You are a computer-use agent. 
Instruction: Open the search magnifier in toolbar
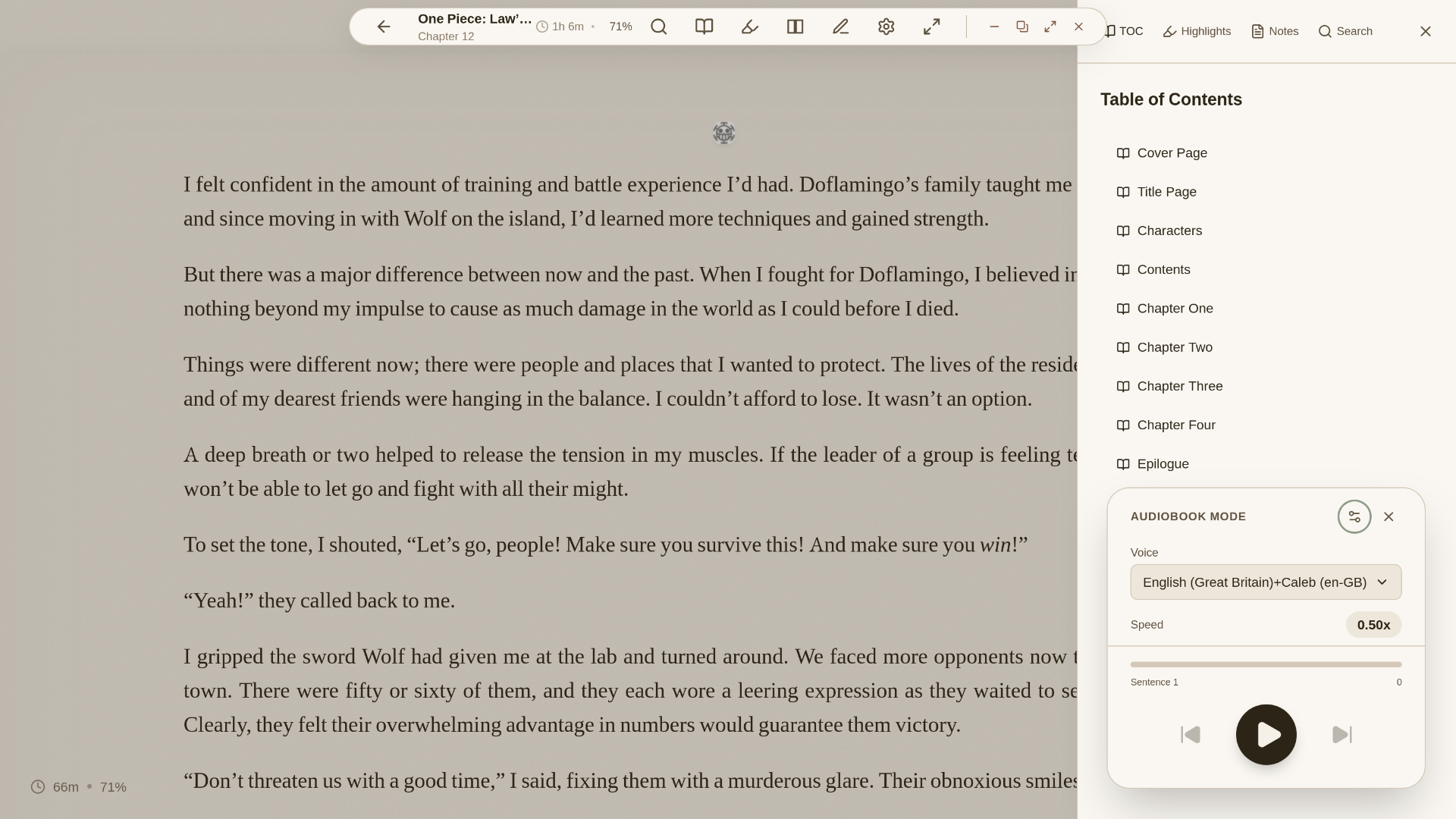click(658, 27)
